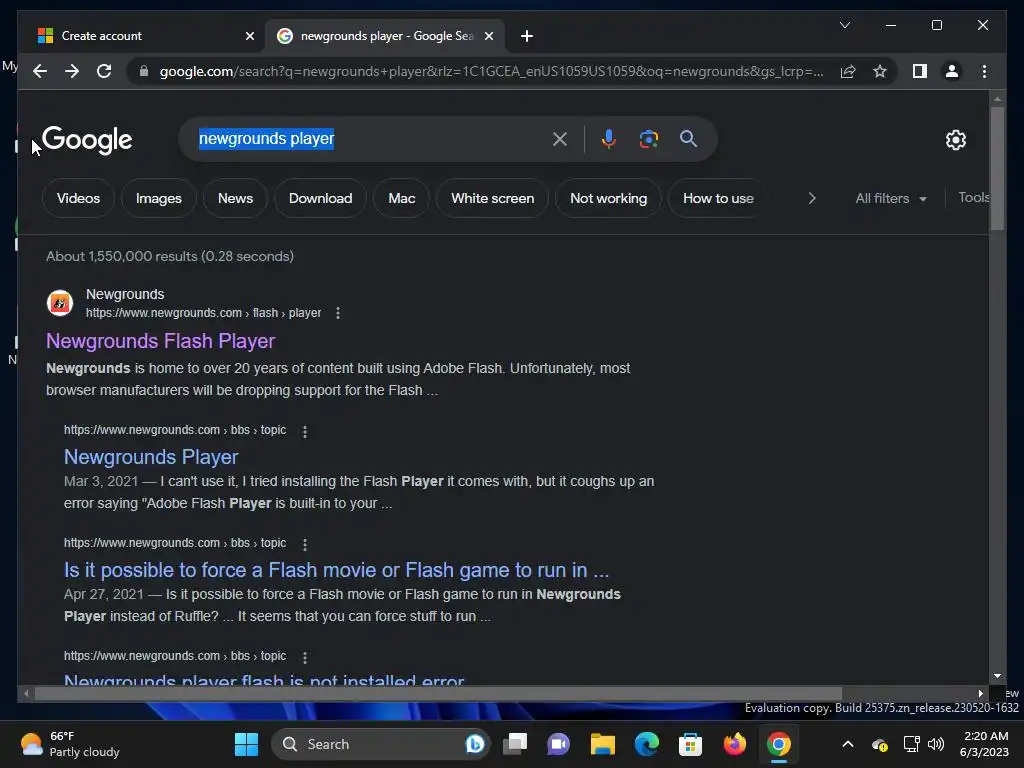The height and width of the screenshot is (768, 1024).
Task: Select the How to use filter chip
Action: coord(718,199)
